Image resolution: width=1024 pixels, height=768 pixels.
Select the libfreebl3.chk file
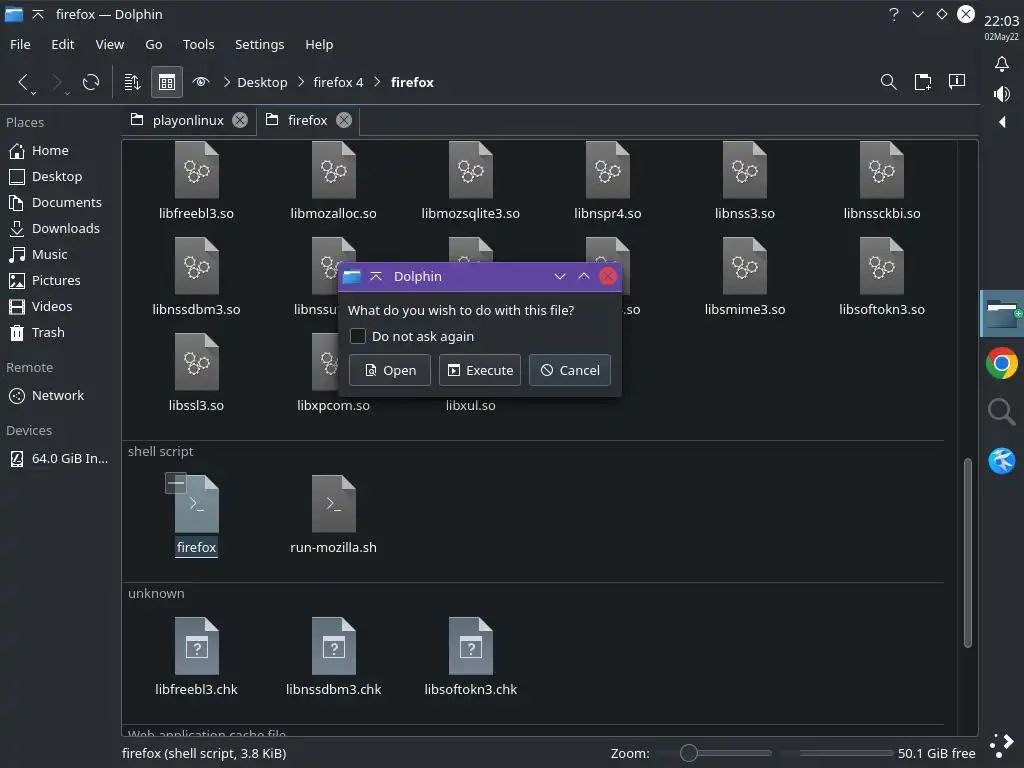[197, 657]
